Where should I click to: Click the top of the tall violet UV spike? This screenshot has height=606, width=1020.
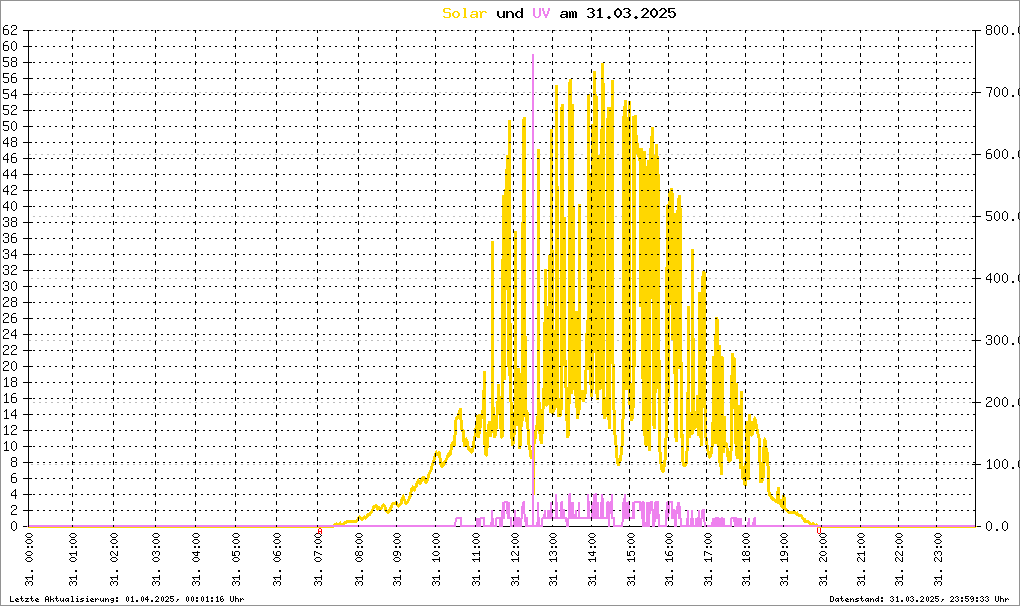pos(533,56)
